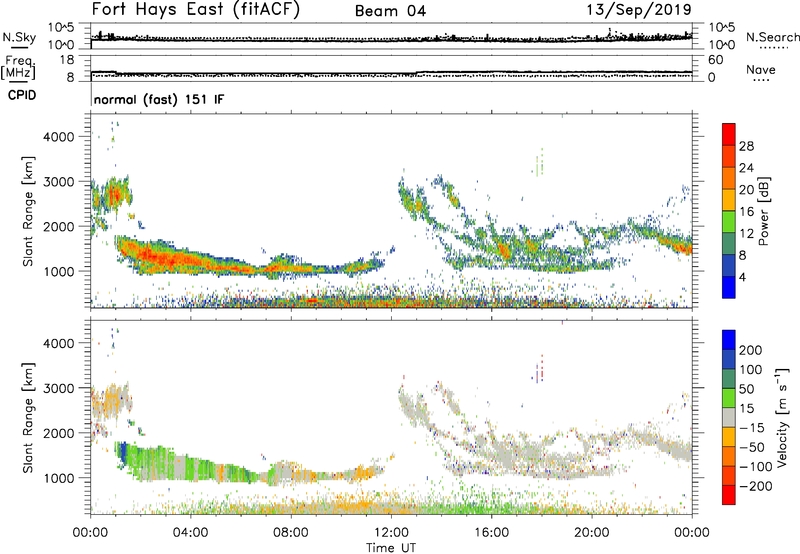
Task: Click the green velocity band near 03:00
Action: pos(158,463)
